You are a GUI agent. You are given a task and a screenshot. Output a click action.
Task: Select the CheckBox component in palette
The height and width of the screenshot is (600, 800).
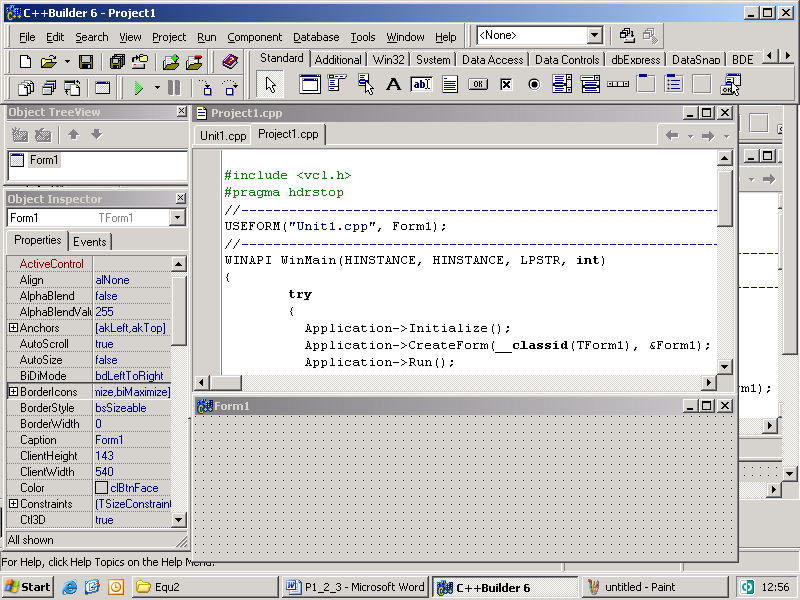506,84
